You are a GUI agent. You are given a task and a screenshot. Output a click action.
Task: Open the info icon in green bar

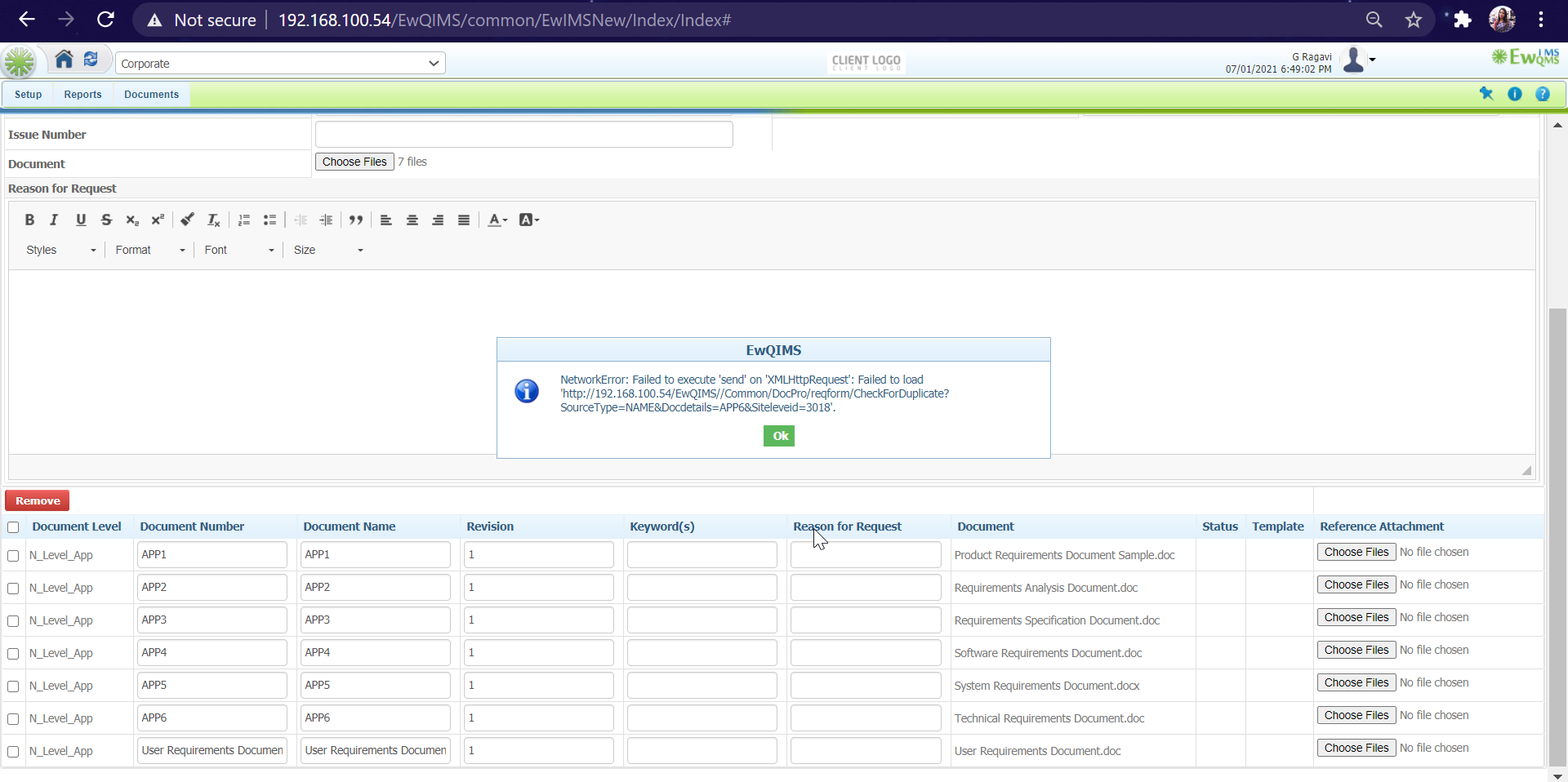coord(1515,94)
